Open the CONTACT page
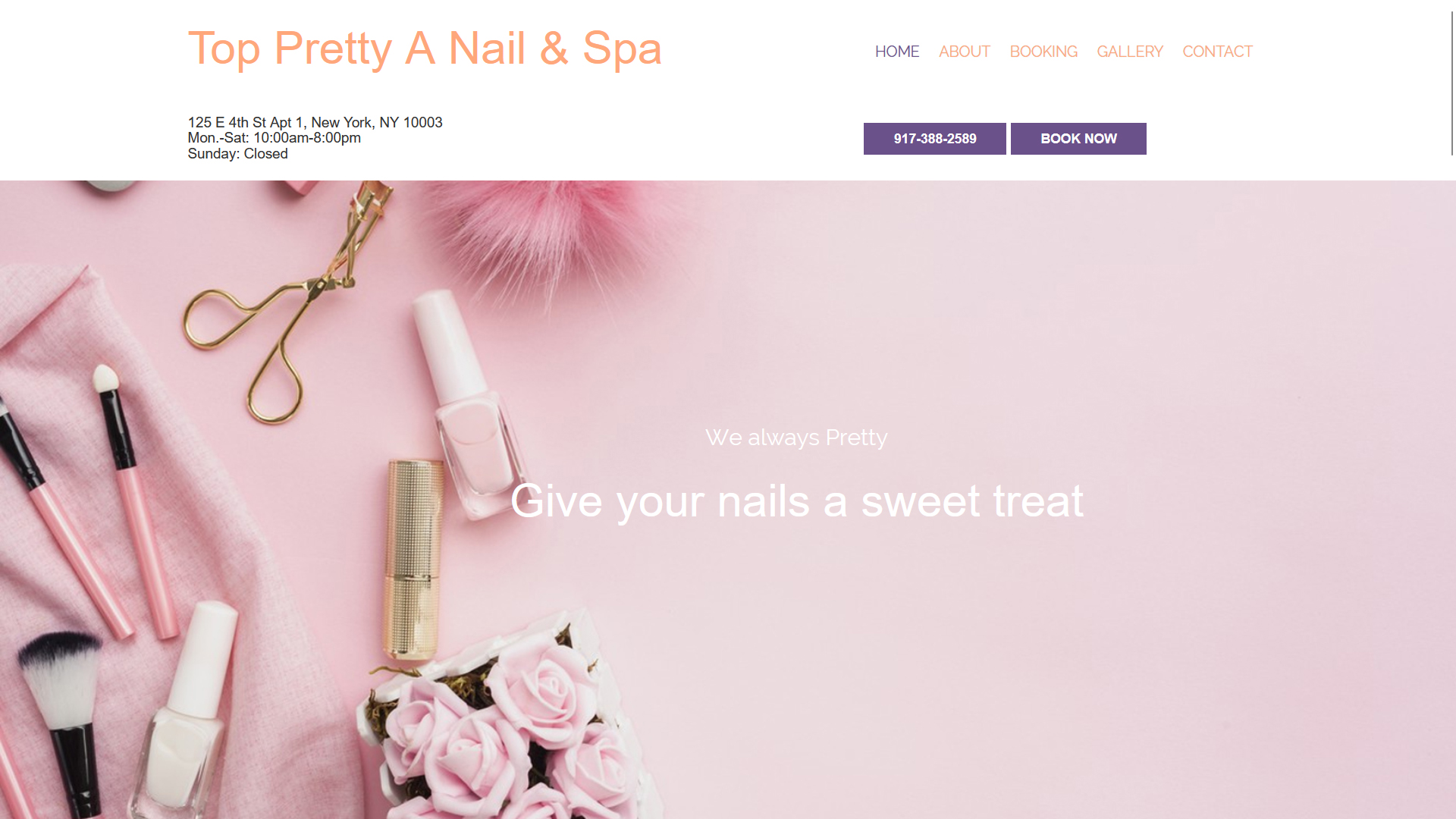This screenshot has height=819, width=1456. click(x=1217, y=52)
